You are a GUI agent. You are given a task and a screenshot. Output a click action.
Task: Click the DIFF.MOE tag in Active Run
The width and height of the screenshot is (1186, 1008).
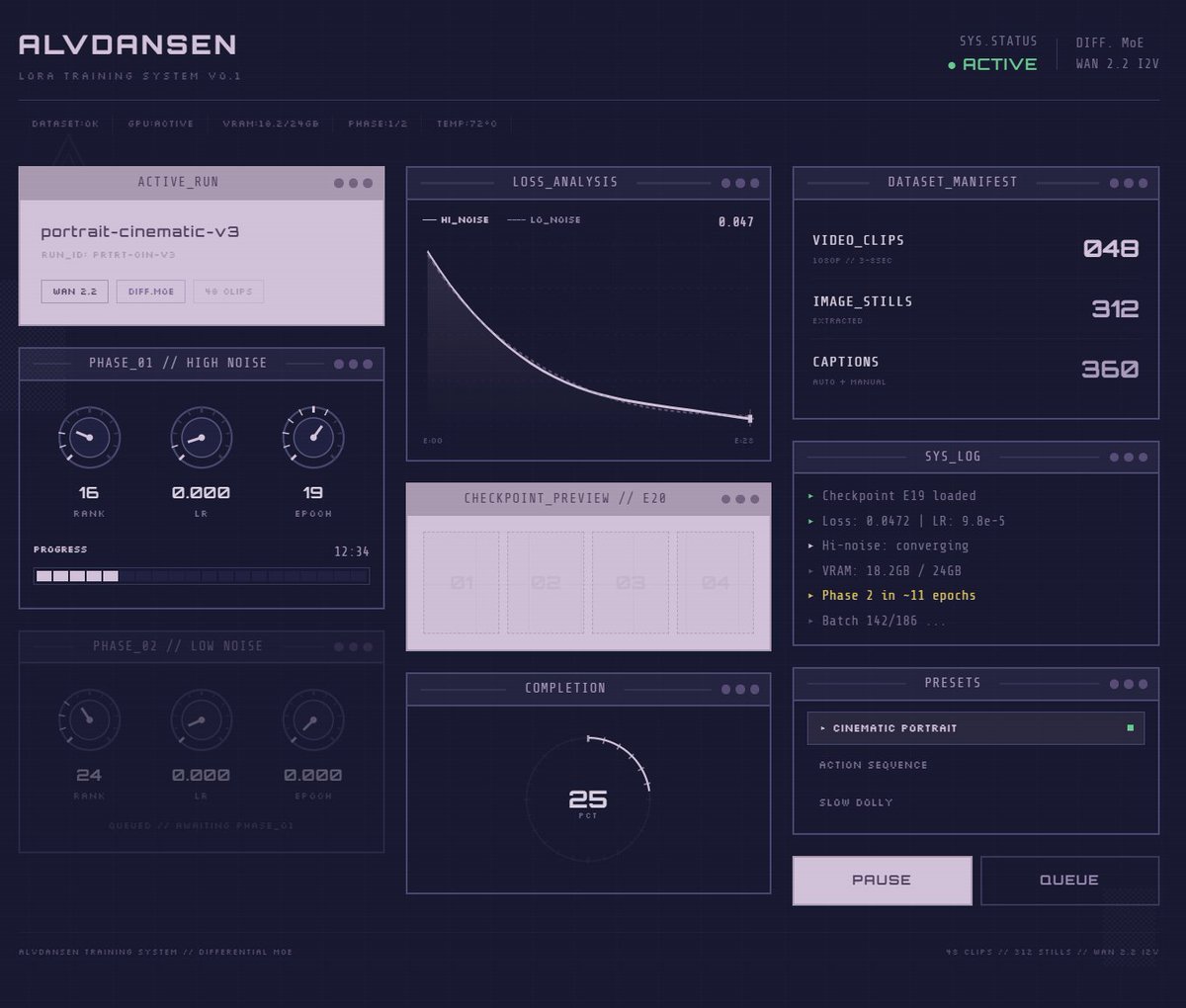[150, 292]
